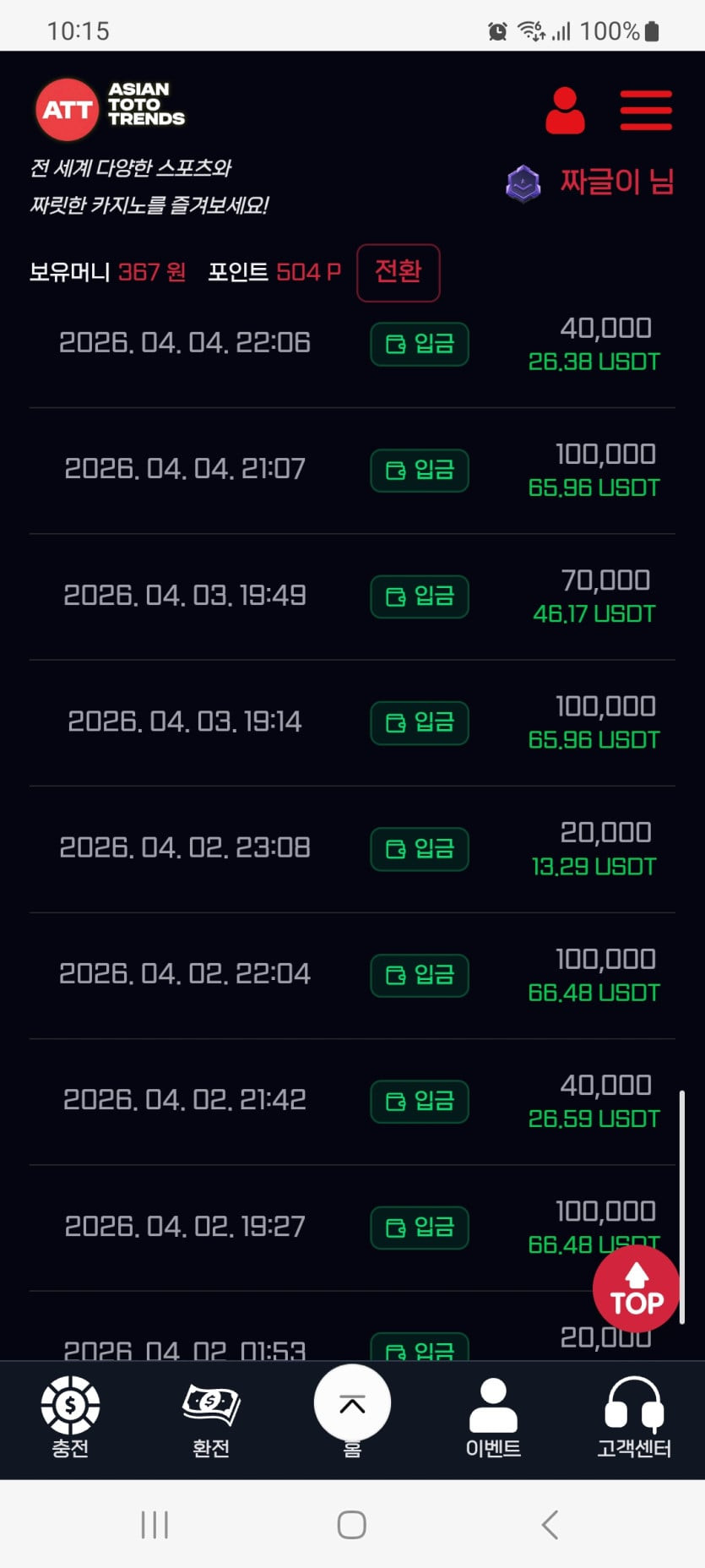This screenshot has width=705, height=1568.
Task: Select the 2026.04.04 21:07 deposit row
Action: click(184, 469)
